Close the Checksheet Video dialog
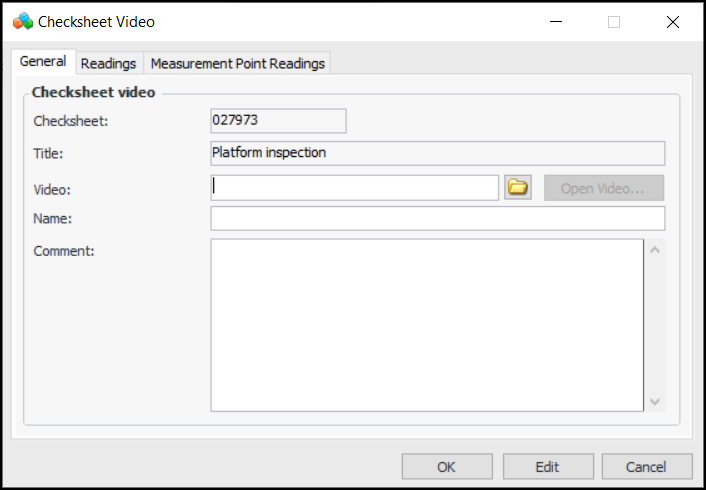 pos(672,21)
